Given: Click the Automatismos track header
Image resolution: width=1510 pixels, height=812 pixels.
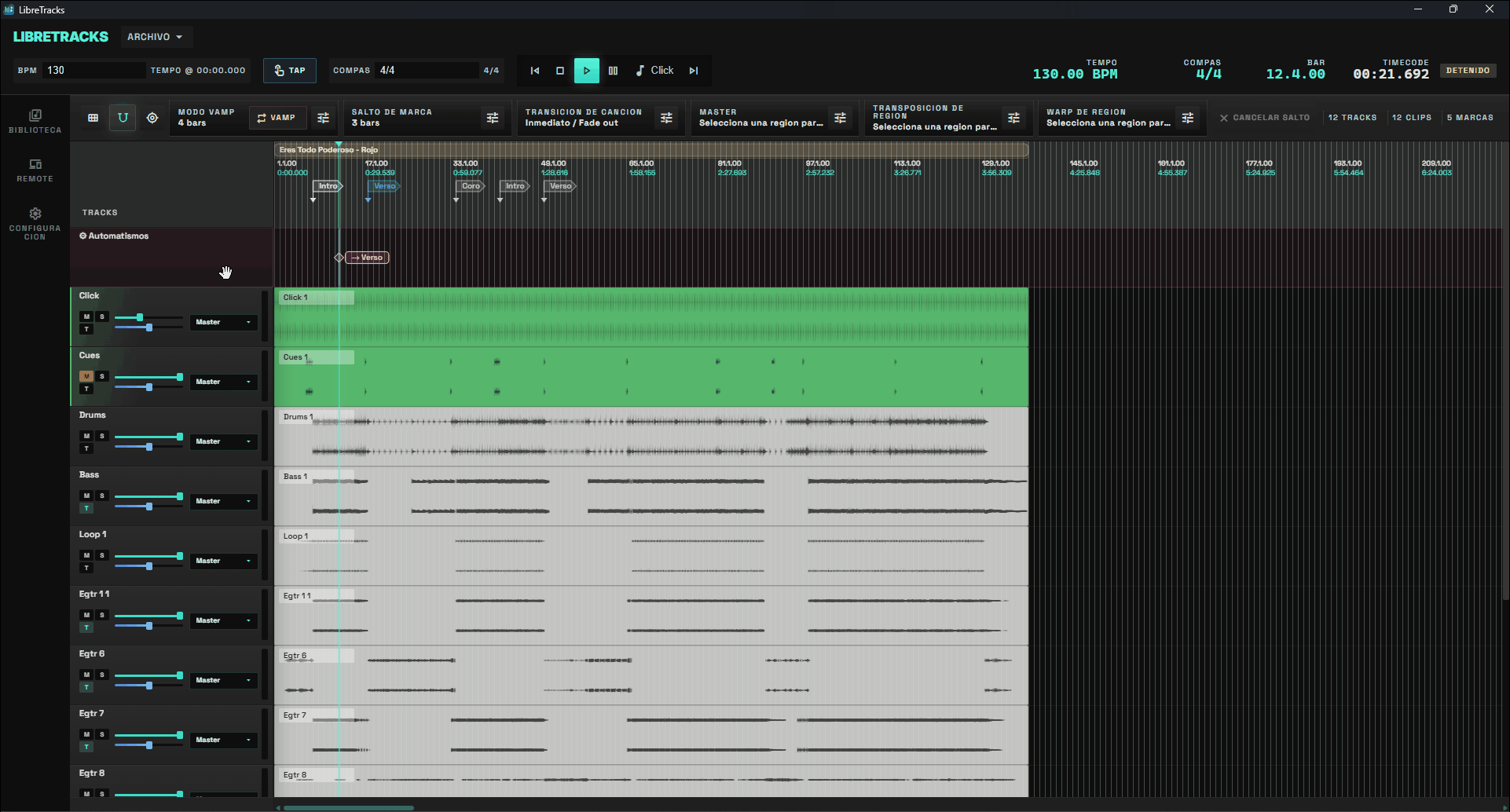Looking at the screenshot, I should point(171,258).
